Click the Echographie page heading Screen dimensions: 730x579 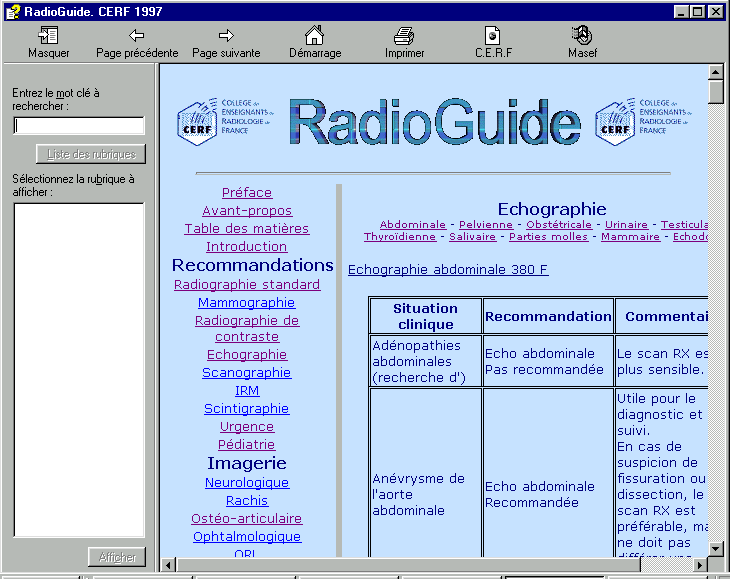click(552, 209)
